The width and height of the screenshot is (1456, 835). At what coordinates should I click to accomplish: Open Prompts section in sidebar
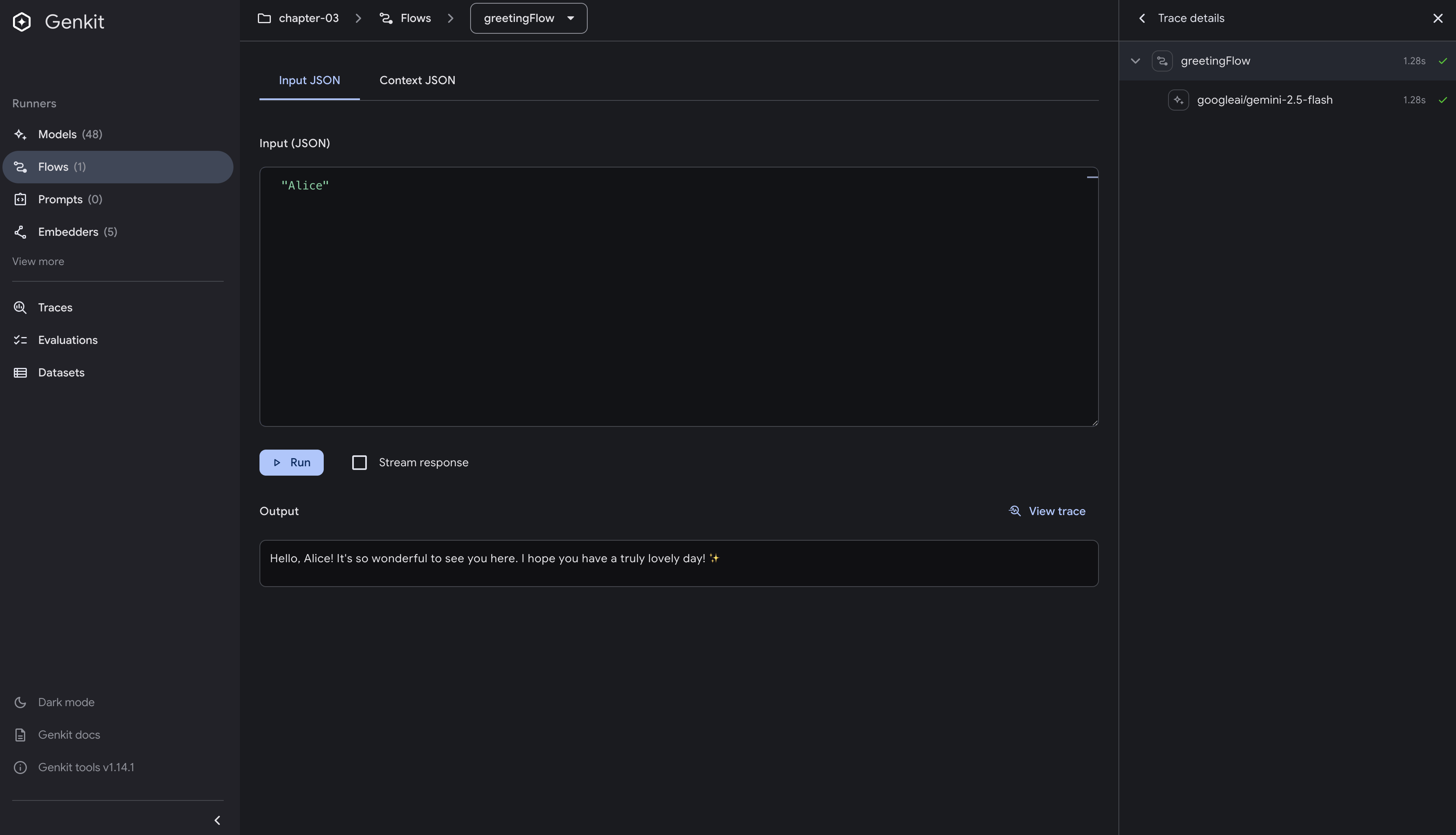pos(118,200)
